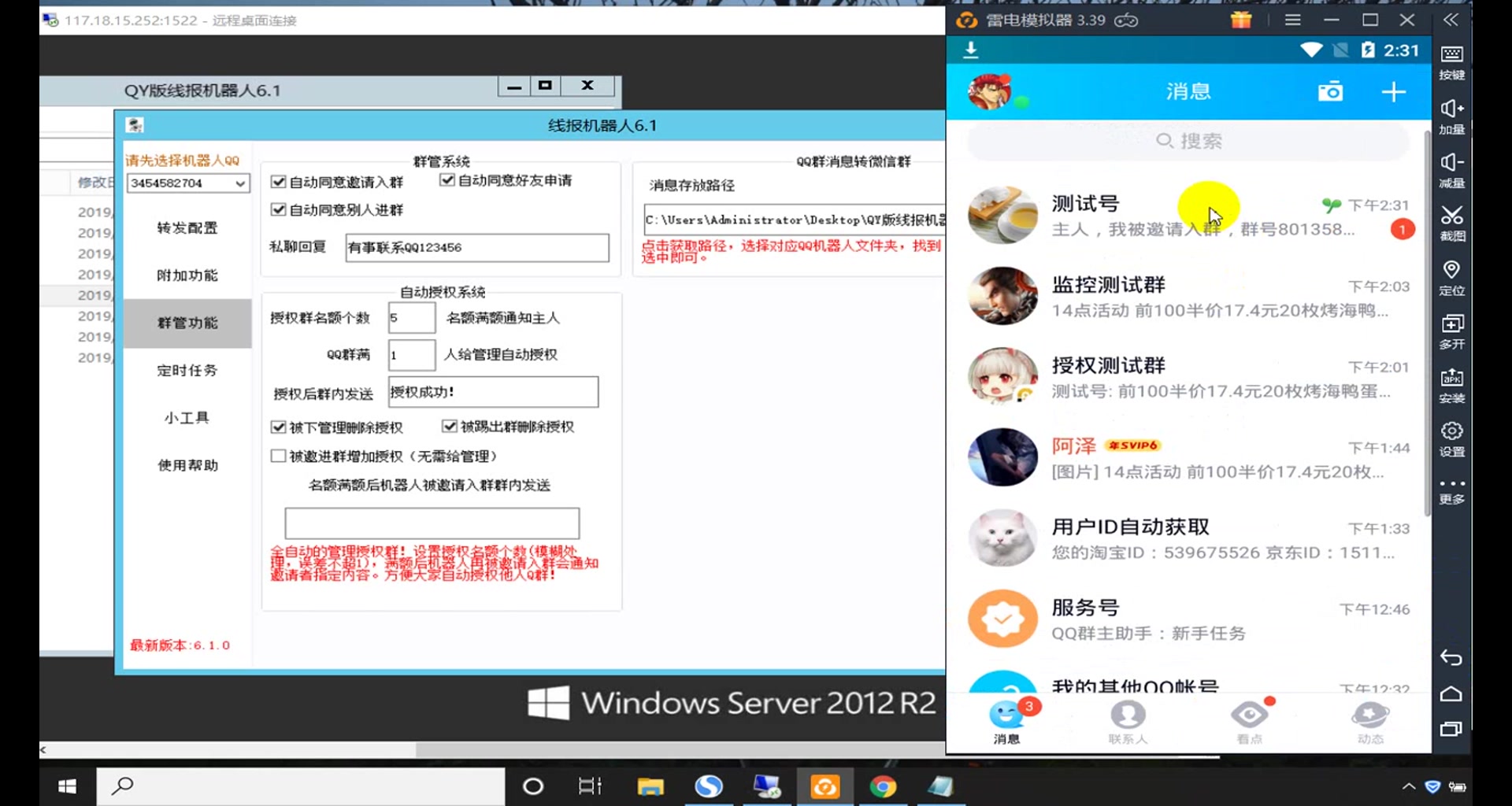Open the gift box icon in emulator title bar

[1241, 20]
